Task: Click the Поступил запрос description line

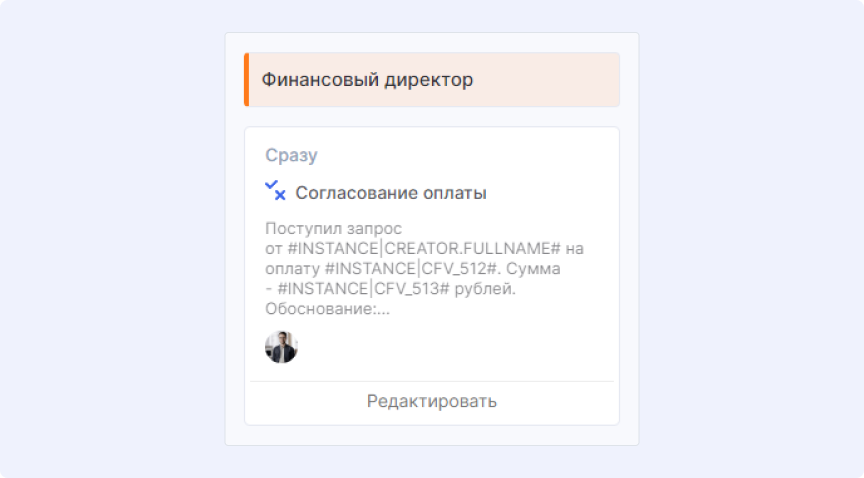Action: 320,228
